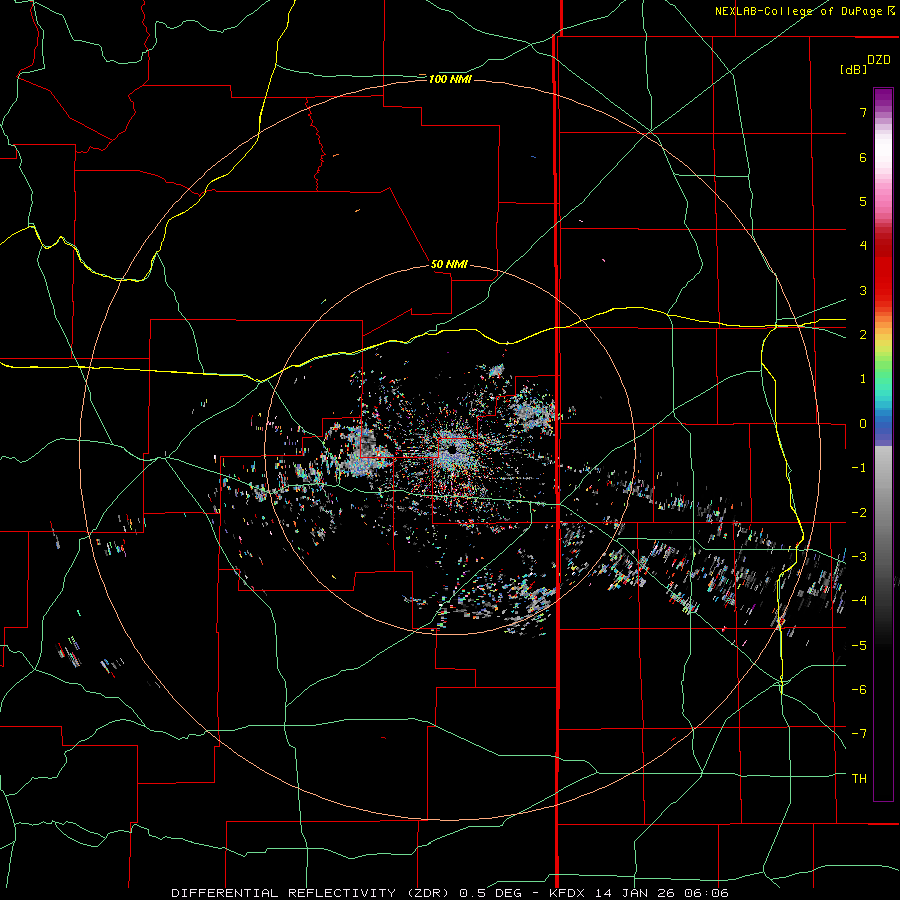Click the 50 NMI range ring label
900x900 pixels.
[x=449, y=264]
